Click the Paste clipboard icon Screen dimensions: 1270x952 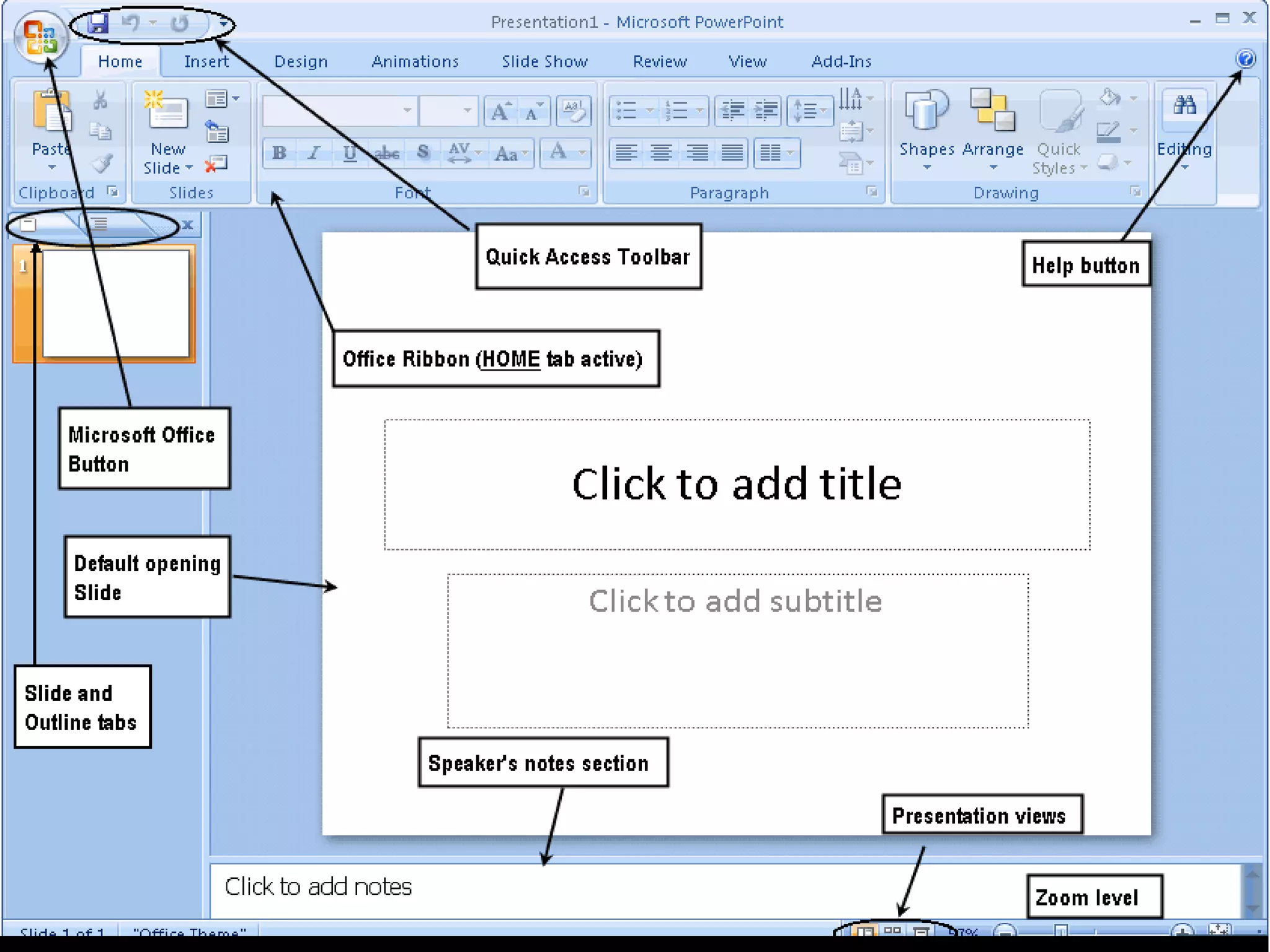pyautogui.click(x=51, y=112)
